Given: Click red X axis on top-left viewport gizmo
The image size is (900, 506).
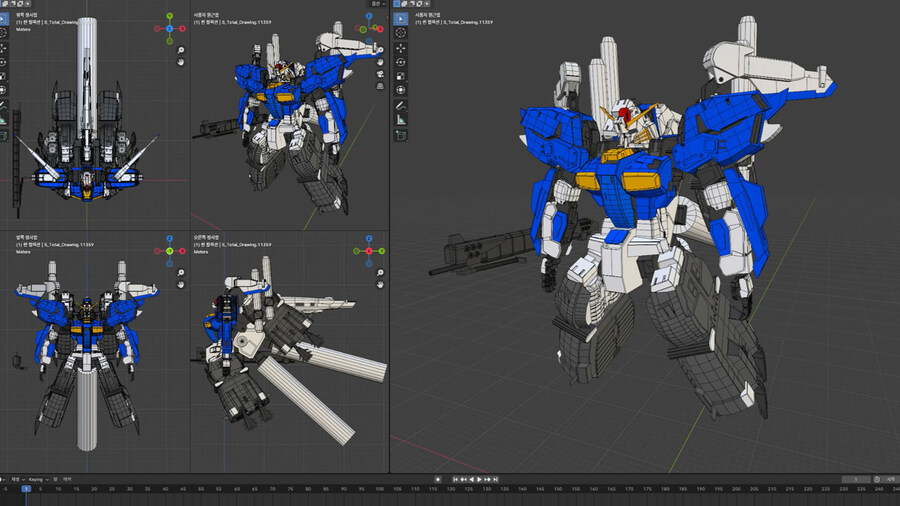Looking at the screenshot, I should tap(182, 28).
